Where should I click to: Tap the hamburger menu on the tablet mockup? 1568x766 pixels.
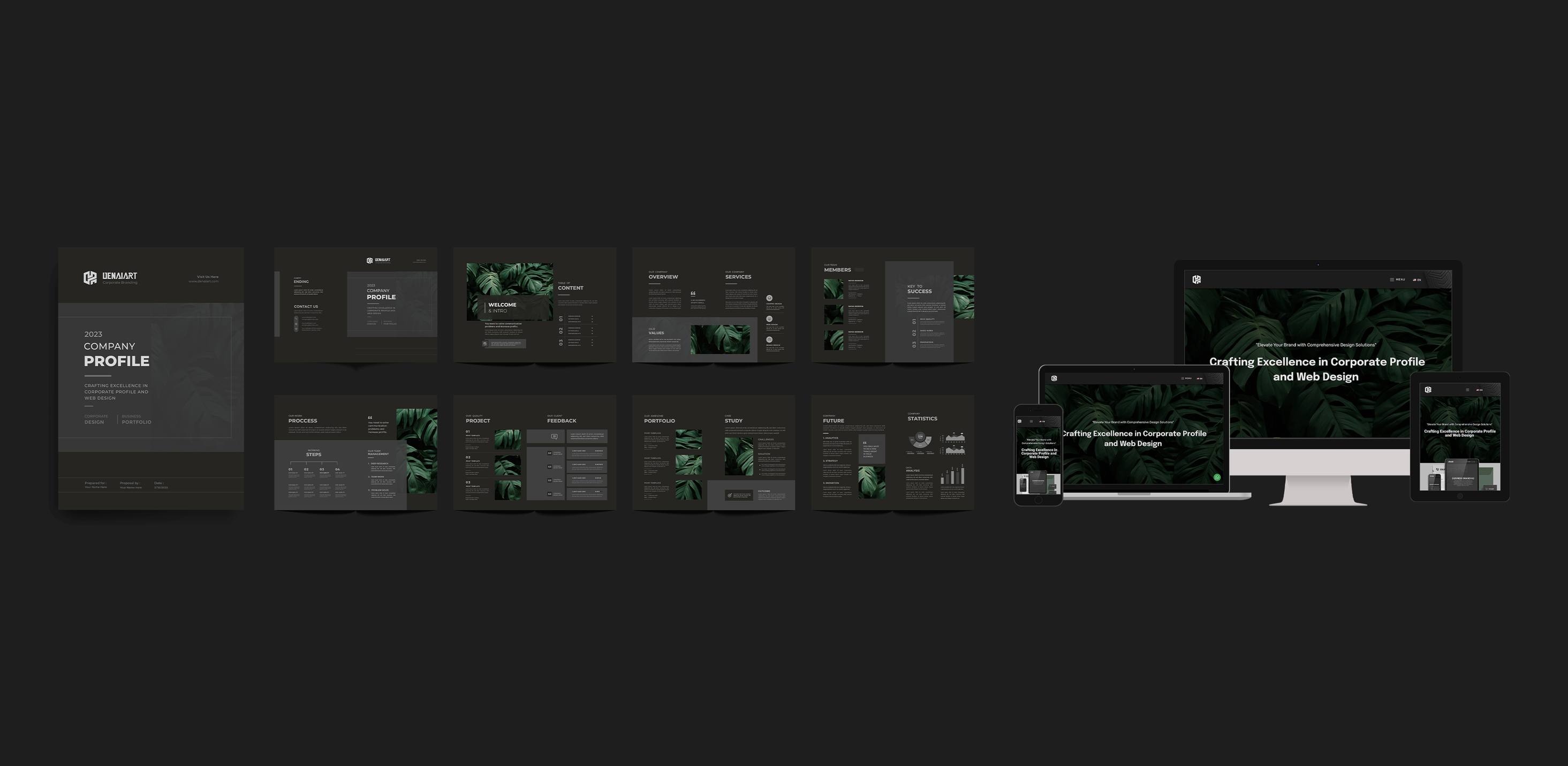tap(1467, 390)
